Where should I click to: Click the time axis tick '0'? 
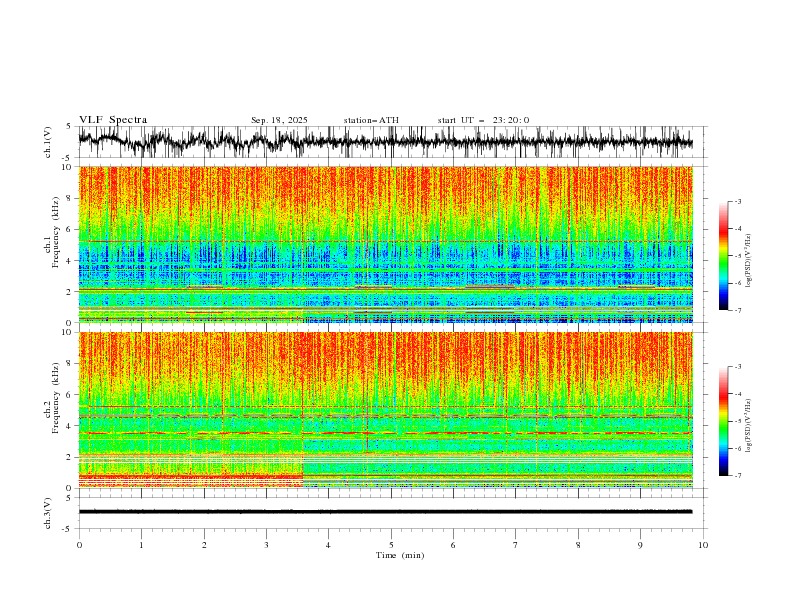79,545
